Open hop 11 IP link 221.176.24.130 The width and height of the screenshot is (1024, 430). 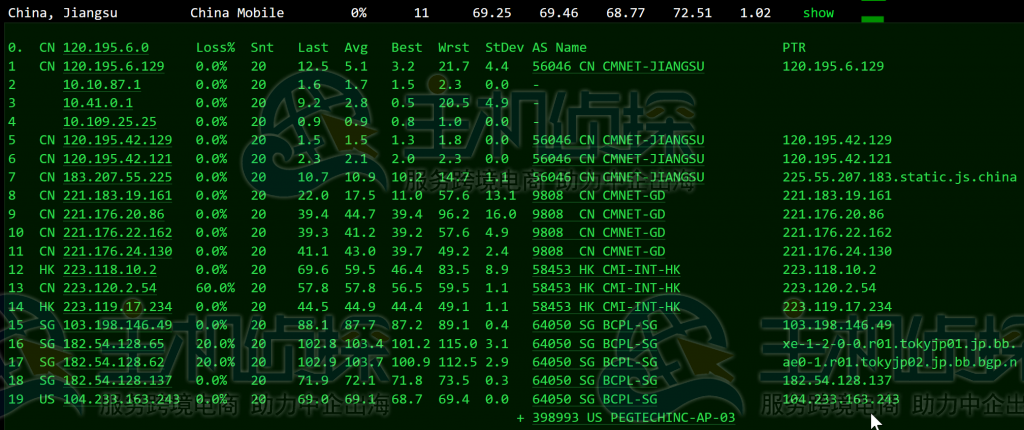[x=118, y=251]
